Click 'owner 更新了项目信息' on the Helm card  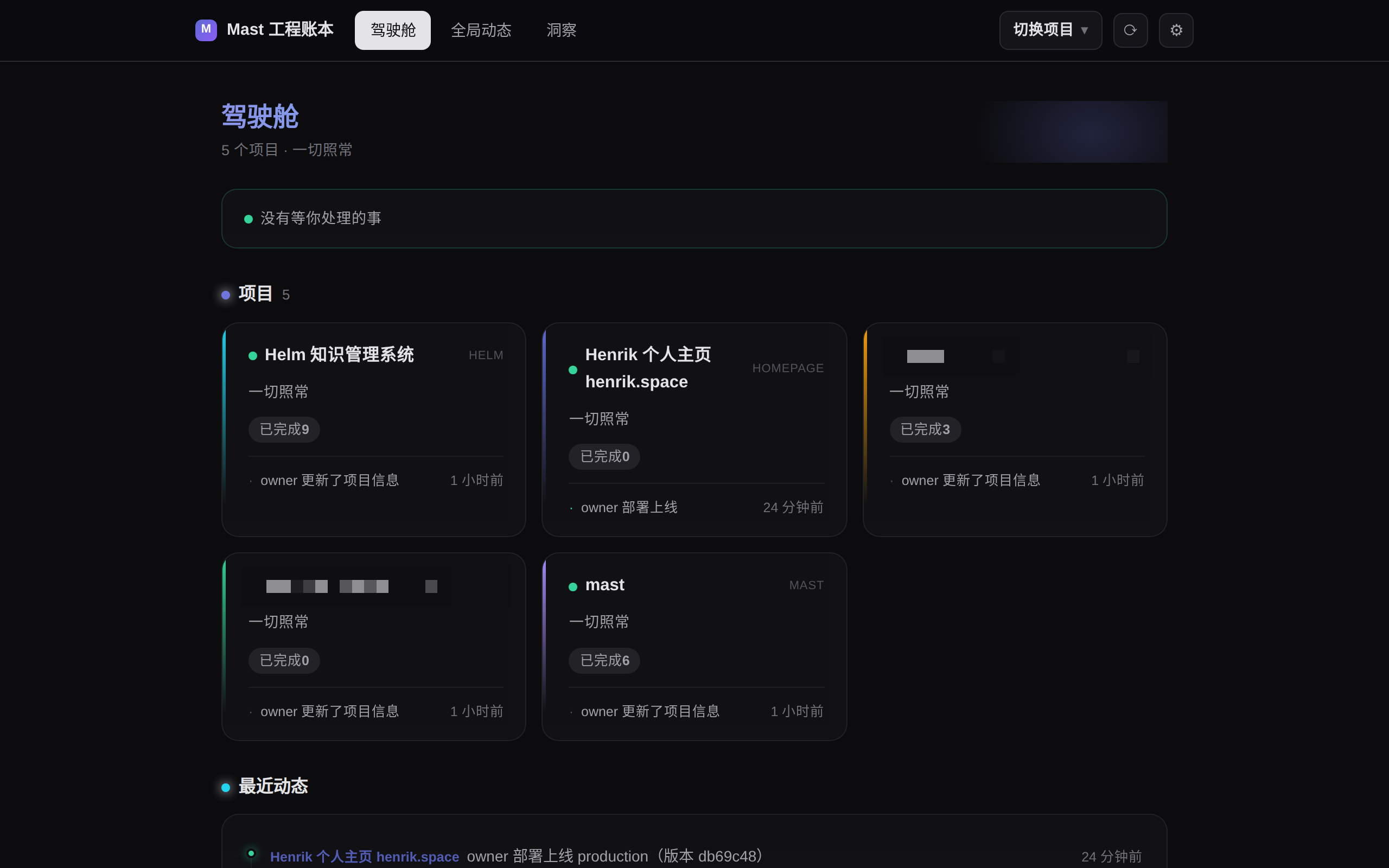[329, 481]
